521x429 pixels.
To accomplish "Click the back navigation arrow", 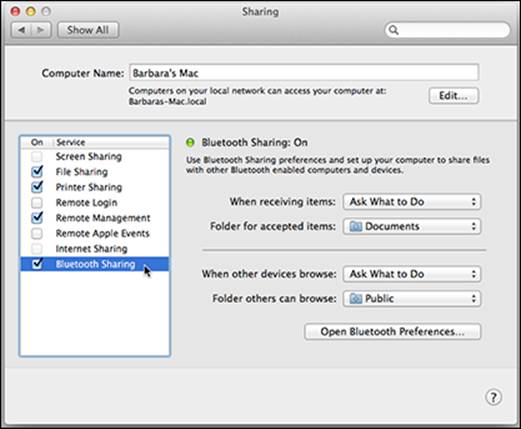I will (22, 30).
